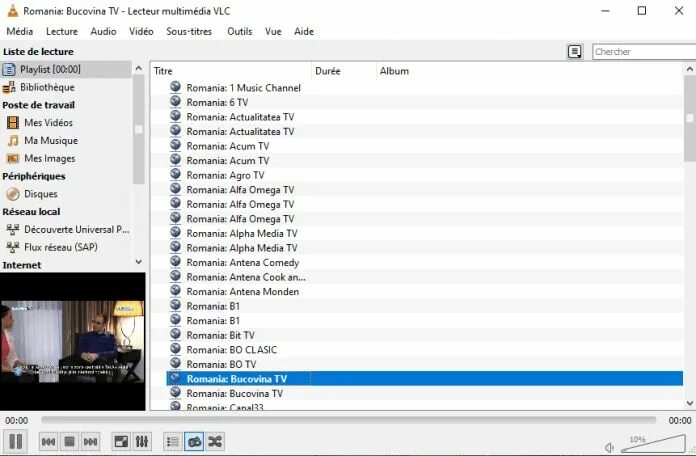The height and width of the screenshot is (456, 696).
Task: Click the Bibliothèque icon
Action: [9, 87]
